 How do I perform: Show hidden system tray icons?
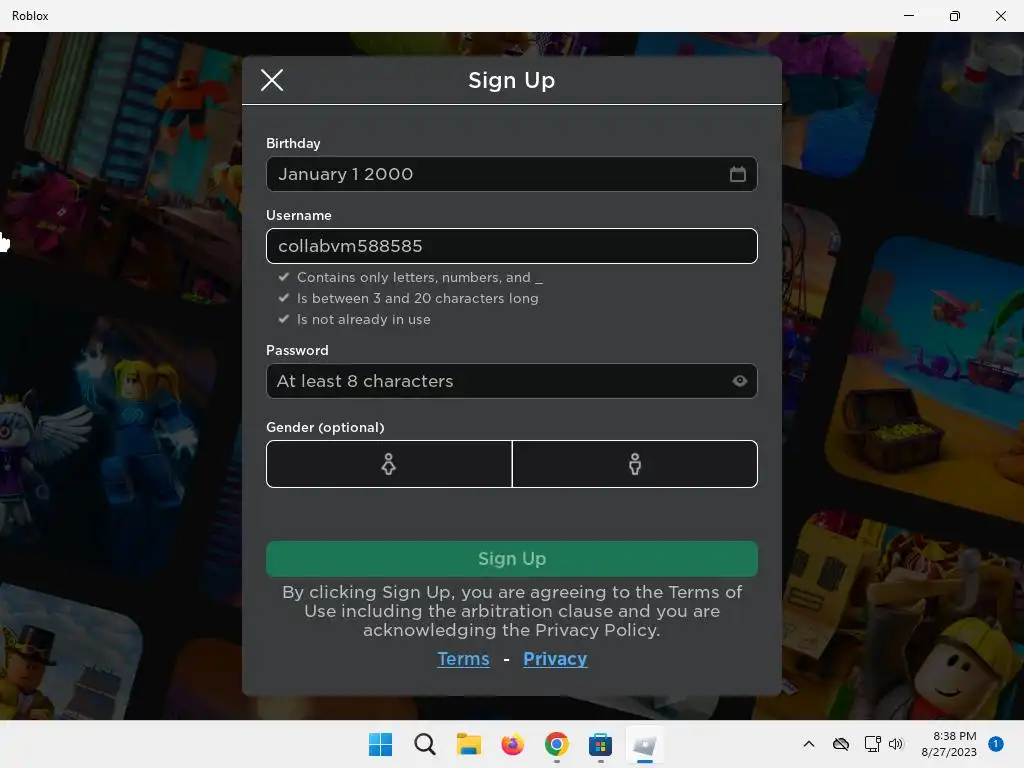[x=808, y=744]
